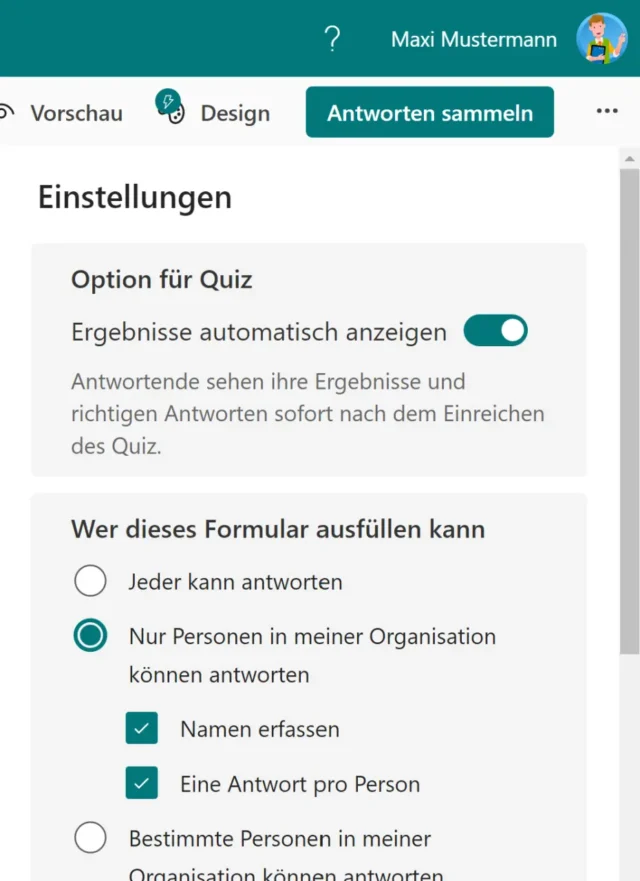This screenshot has height=881, width=640.
Task: Open the Design text label
Action: point(235,113)
